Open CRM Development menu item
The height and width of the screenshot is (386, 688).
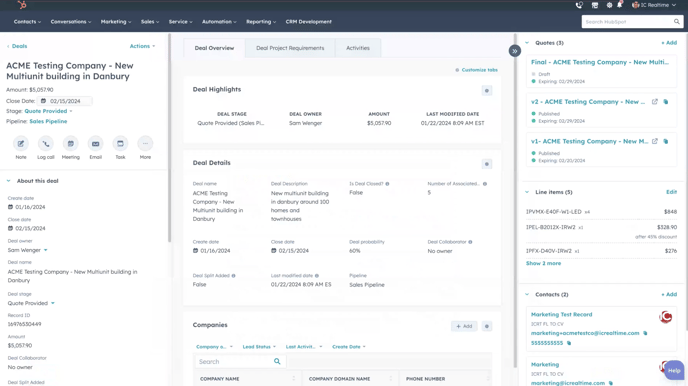(308, 21)
